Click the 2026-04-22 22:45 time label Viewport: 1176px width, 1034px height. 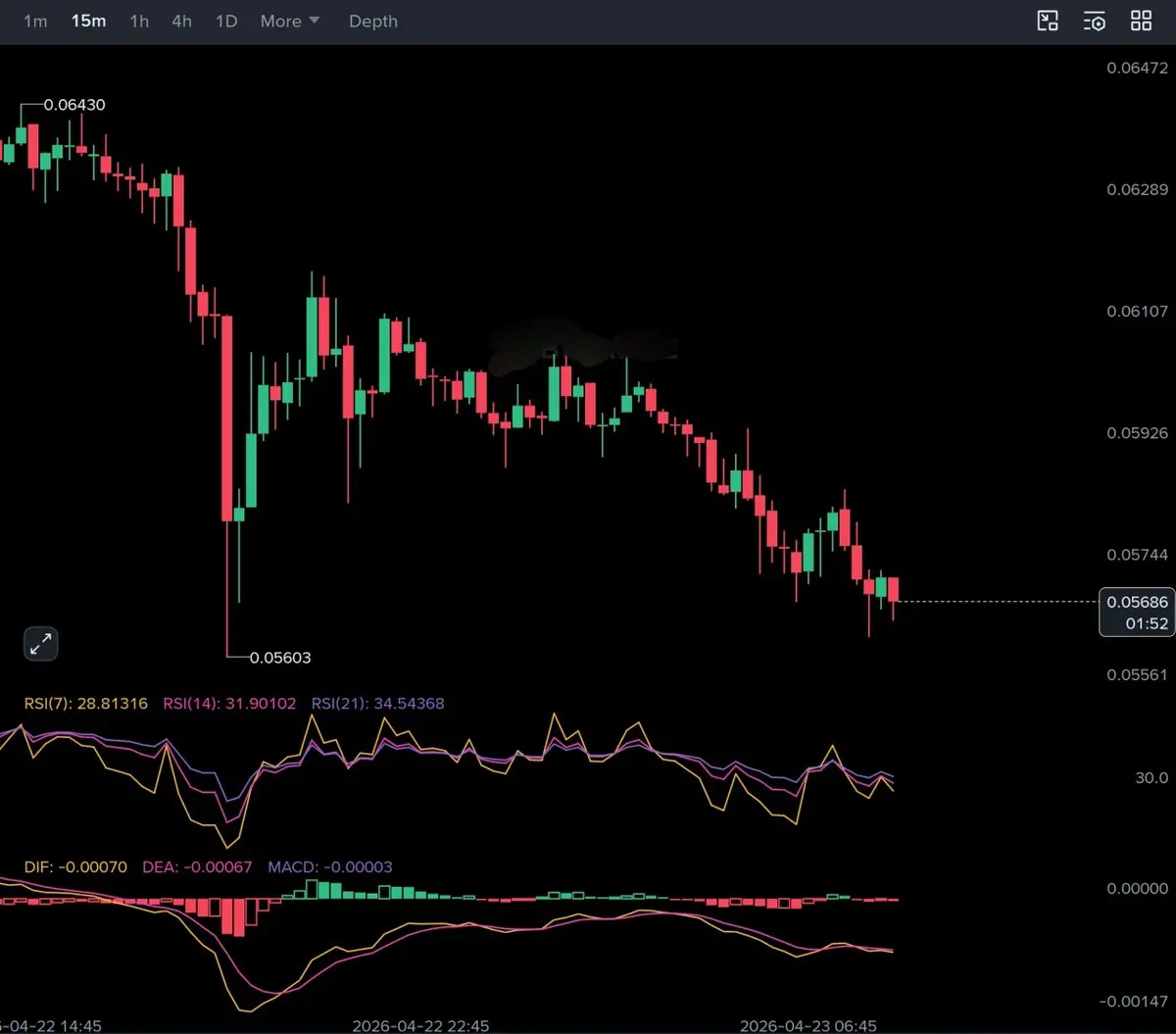coord(420,1025)
